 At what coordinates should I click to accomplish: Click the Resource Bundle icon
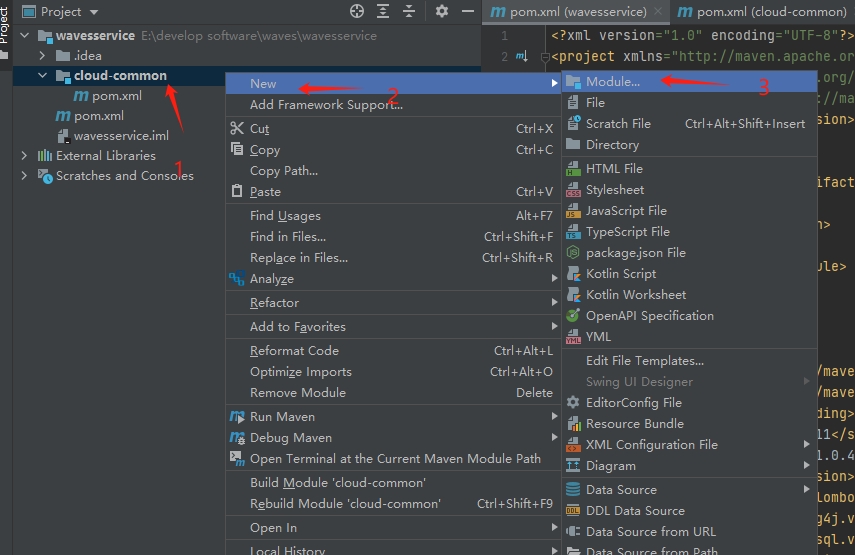[x=573, y=423]
